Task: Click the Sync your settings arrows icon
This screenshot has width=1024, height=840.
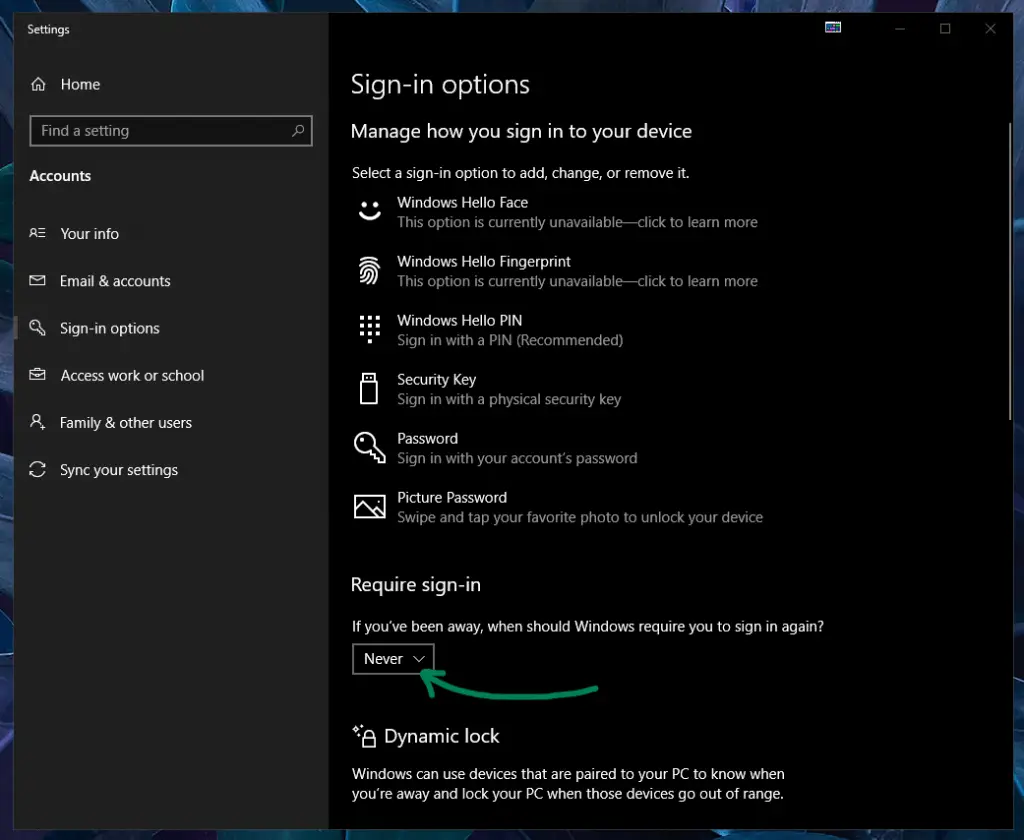Action: click(37, 469)
